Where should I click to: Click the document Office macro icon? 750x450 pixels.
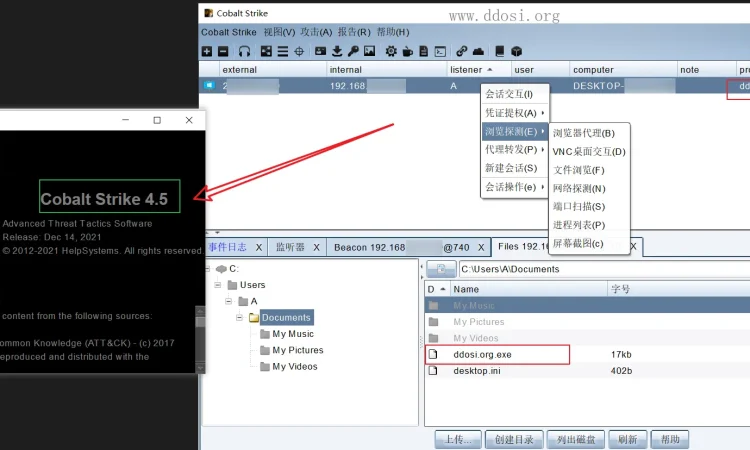click(x=423, y=51)
